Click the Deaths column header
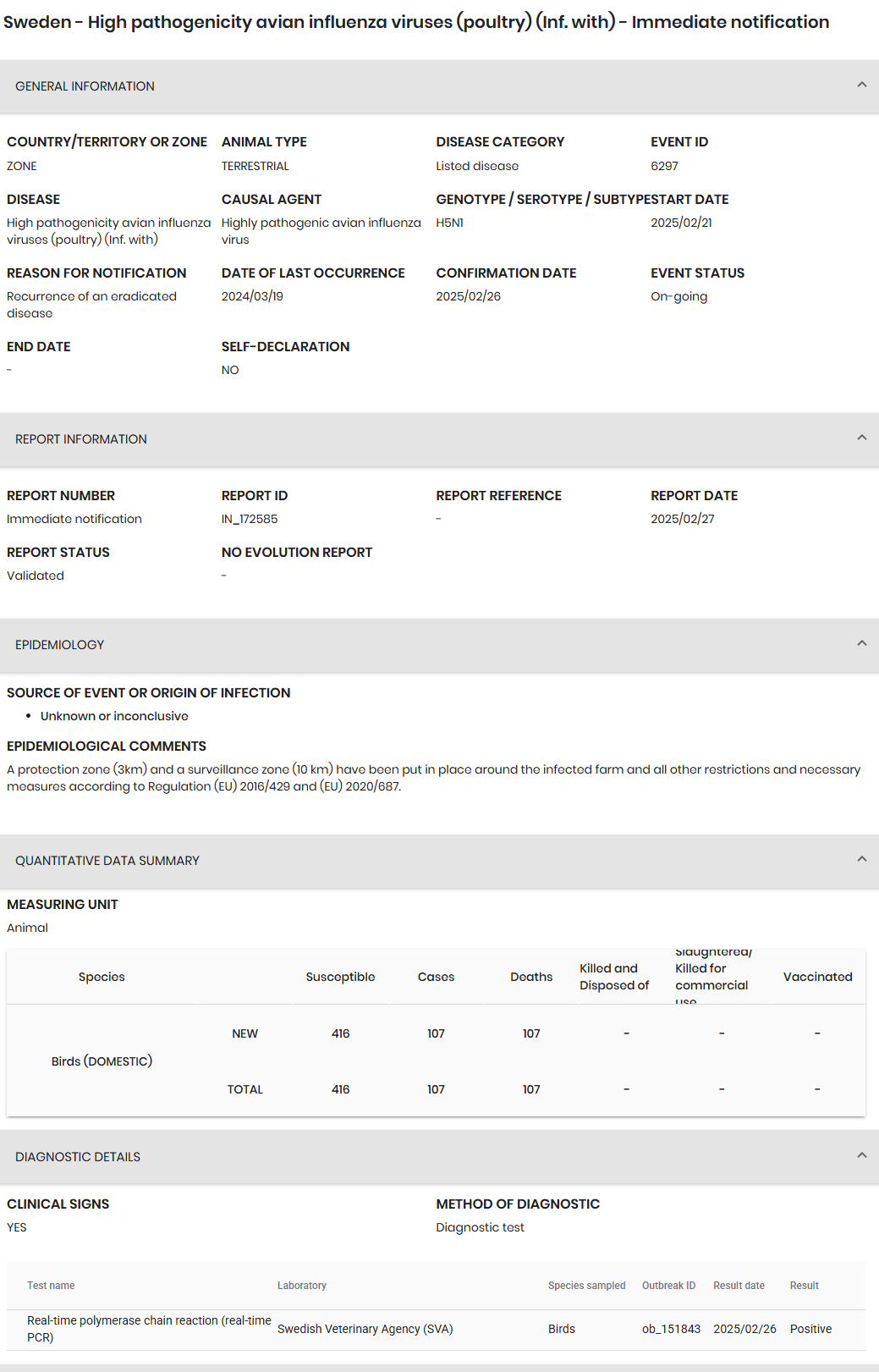The height and width of the screenshot is (1372, 879). (x=531, y=977)
